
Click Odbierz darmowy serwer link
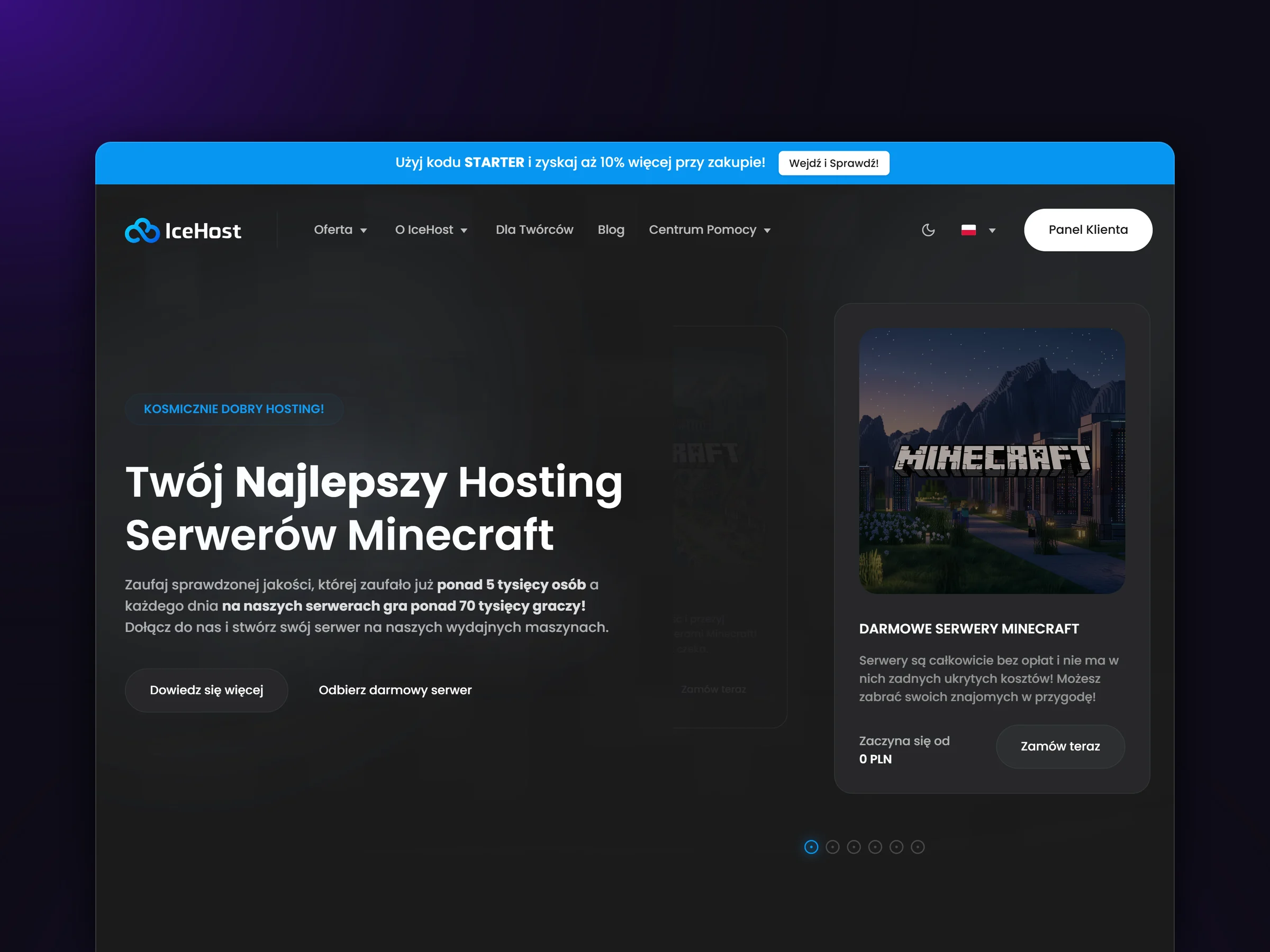[395, 690]
